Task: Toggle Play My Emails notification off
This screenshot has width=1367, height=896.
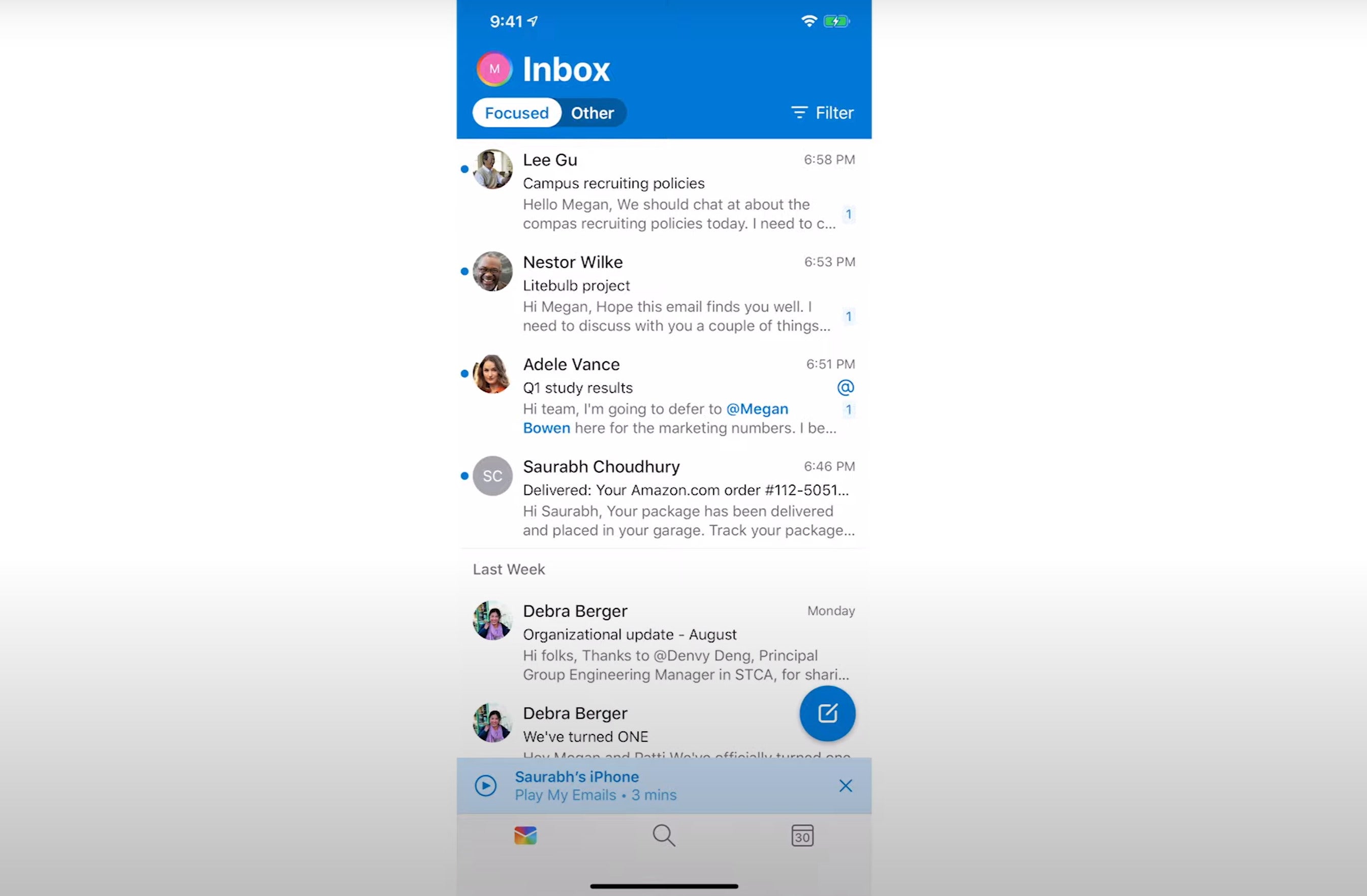Action: [846, 785]
